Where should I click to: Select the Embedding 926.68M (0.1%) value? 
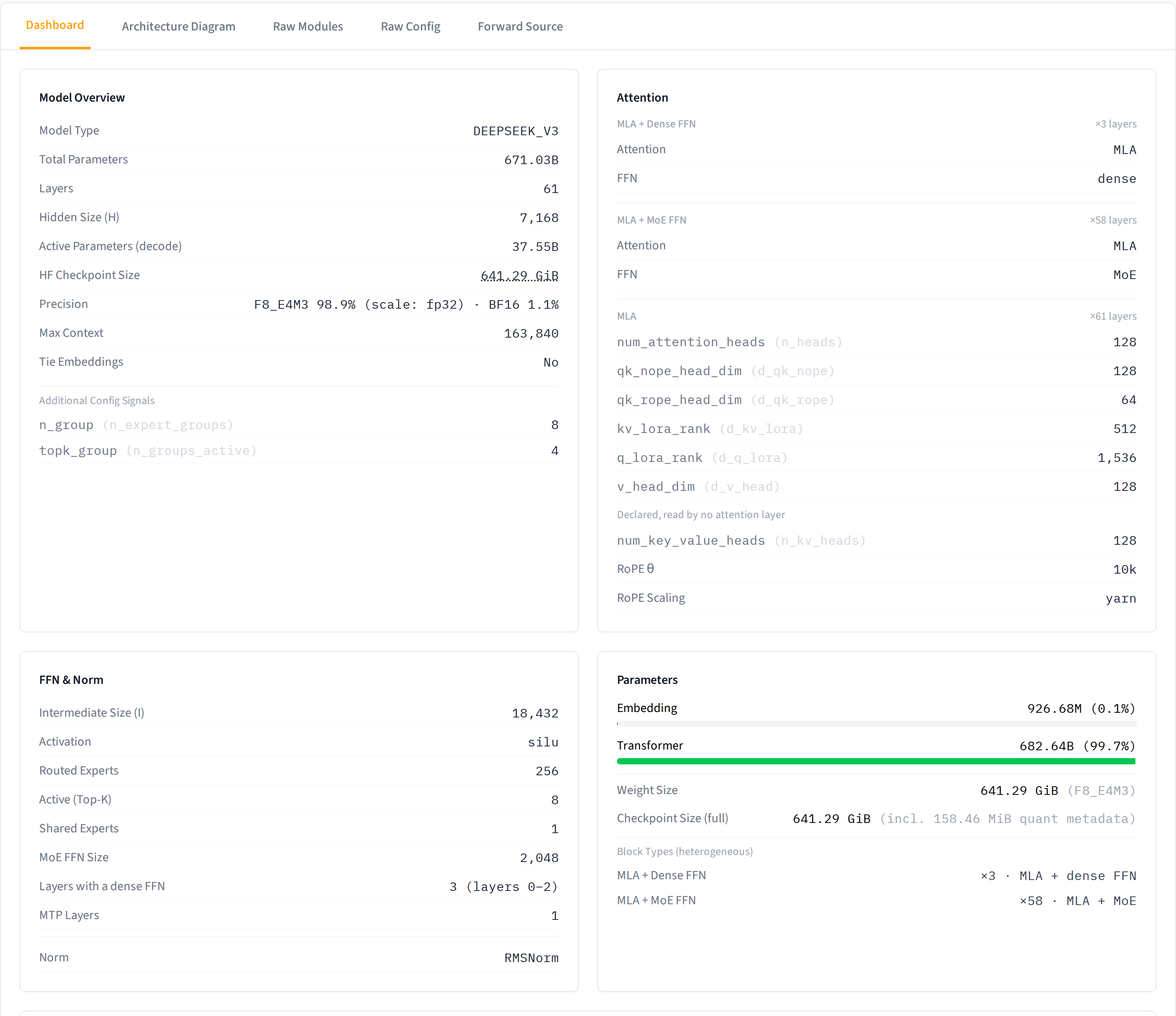point(1081,709)
